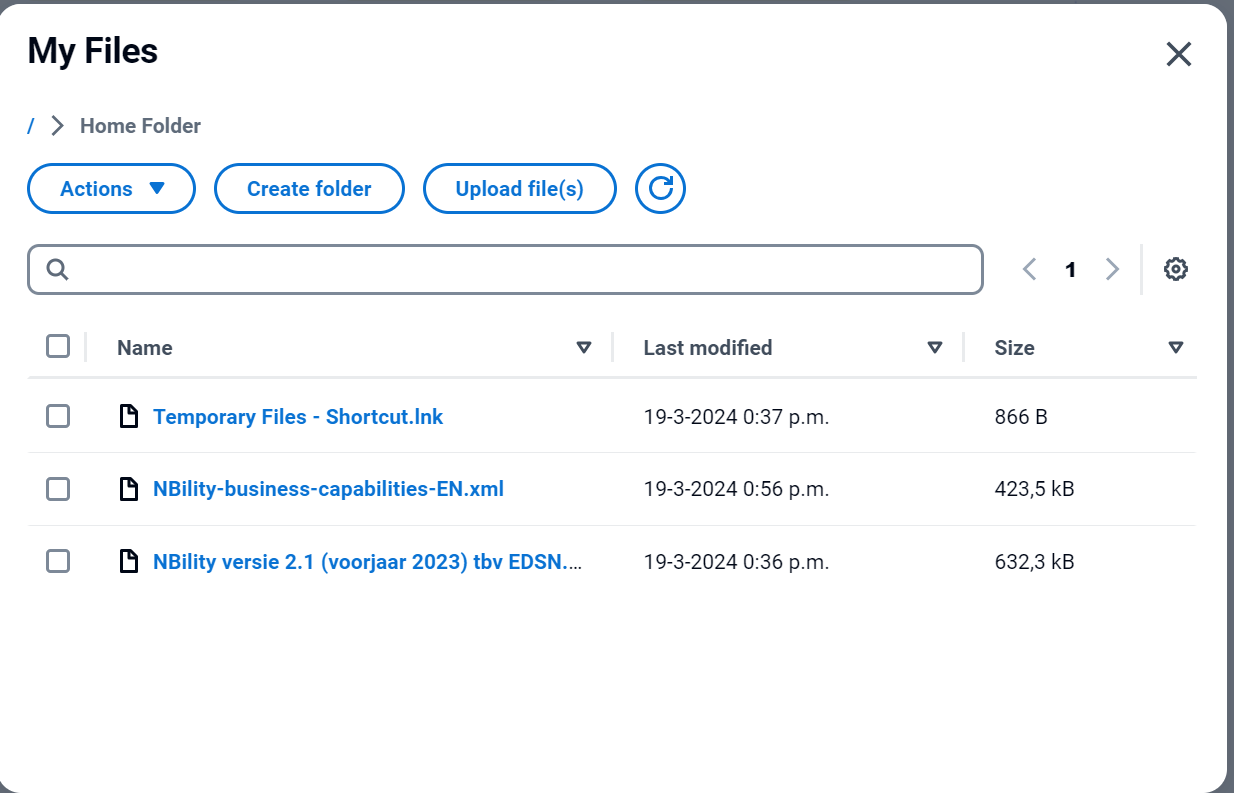Select Home Folder in the breadcrumb
The height and width of the screenshot is (793, 1234).
[x=139, y=125]
